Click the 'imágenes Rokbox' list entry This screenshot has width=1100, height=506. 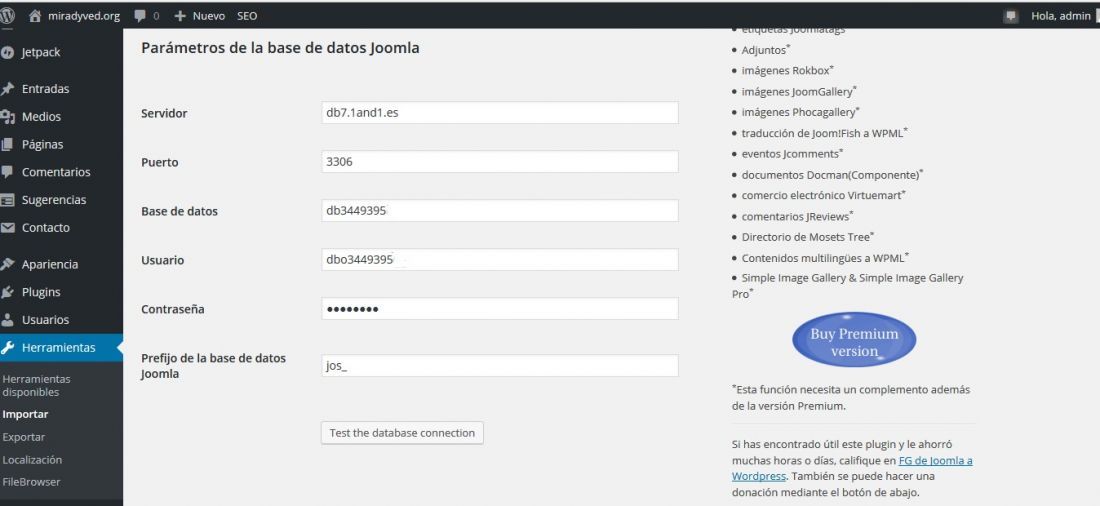787,70
